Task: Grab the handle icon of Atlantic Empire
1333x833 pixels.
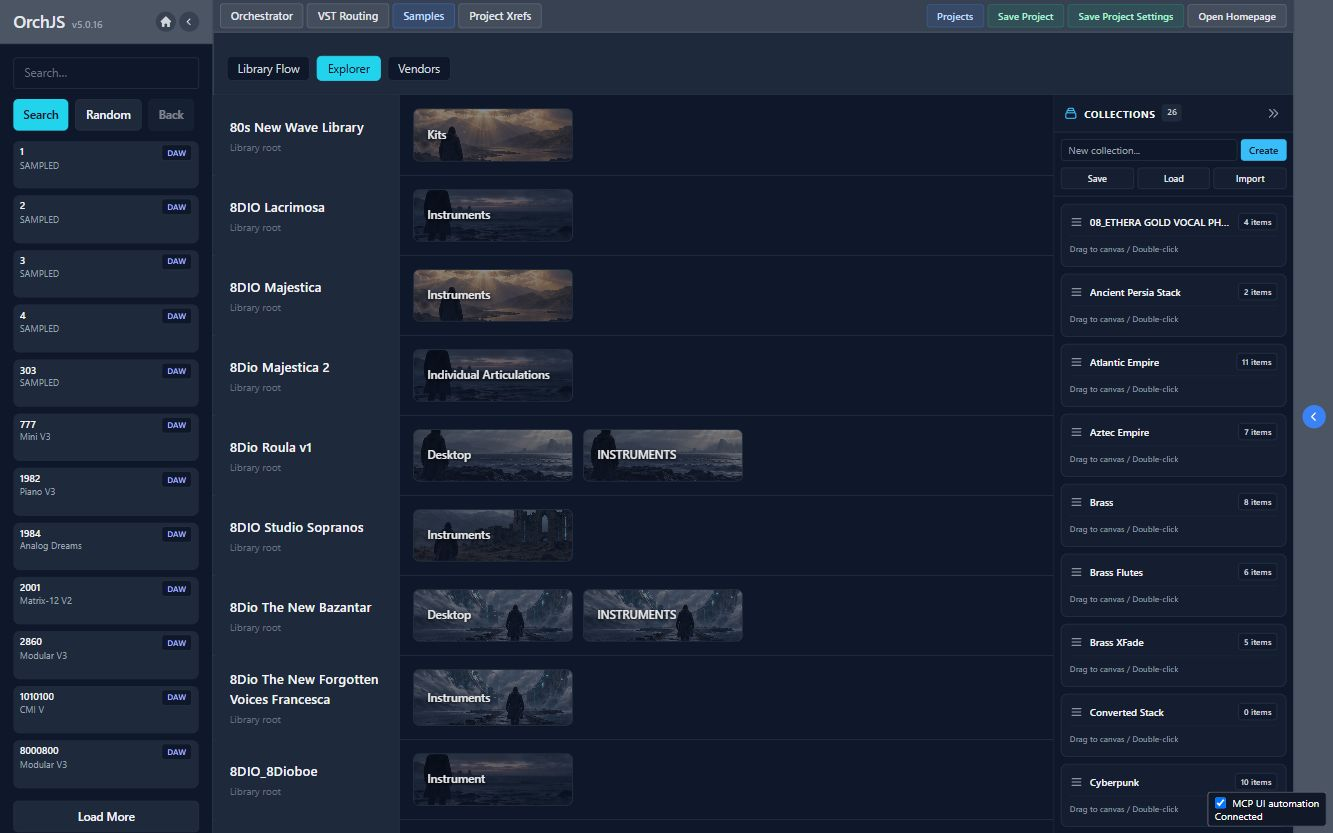Action: click(x=1076, y=362)
